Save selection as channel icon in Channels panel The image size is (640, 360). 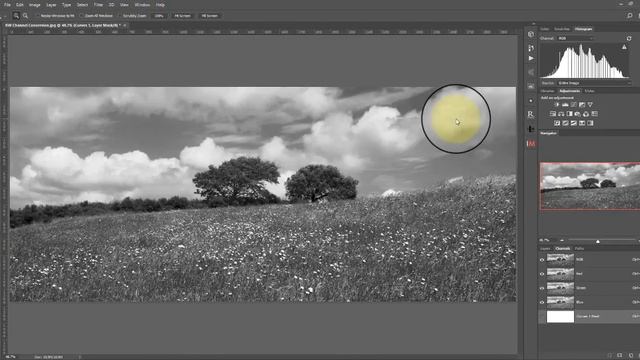(x=620, y=355)
